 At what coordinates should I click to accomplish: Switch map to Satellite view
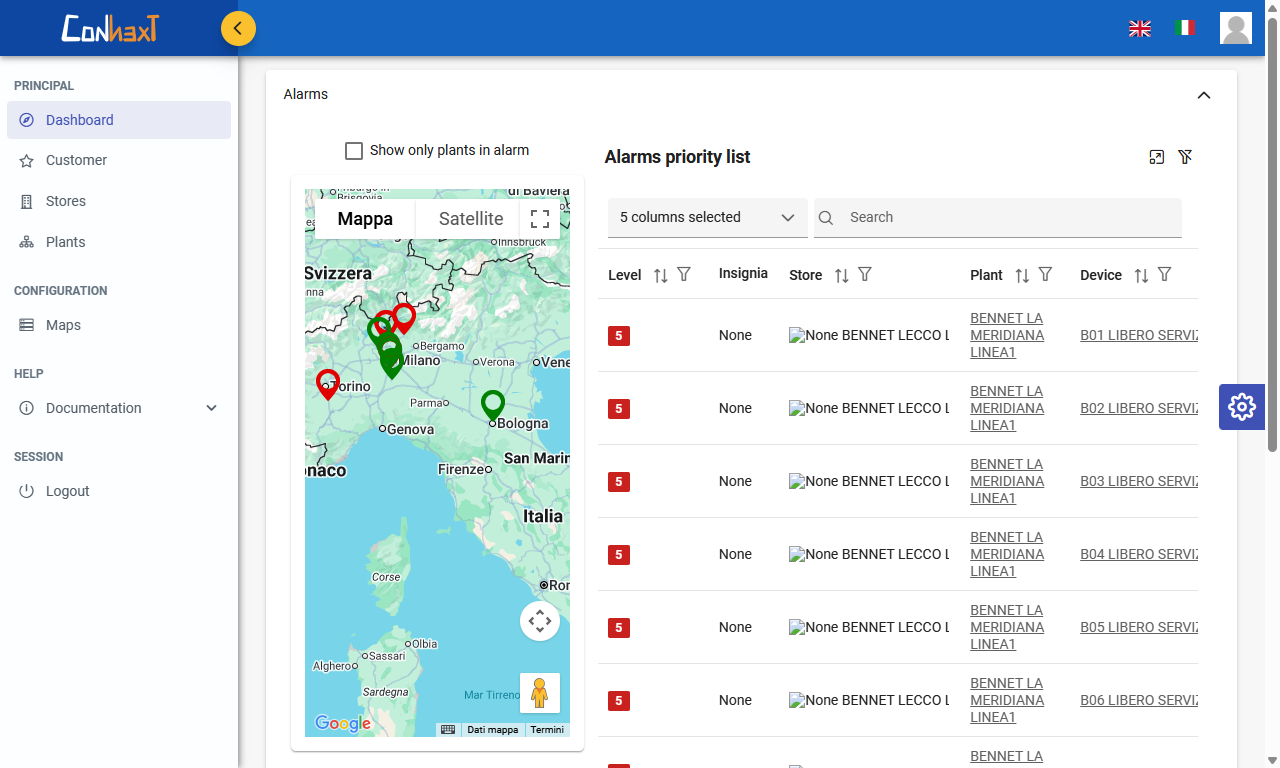470,219
